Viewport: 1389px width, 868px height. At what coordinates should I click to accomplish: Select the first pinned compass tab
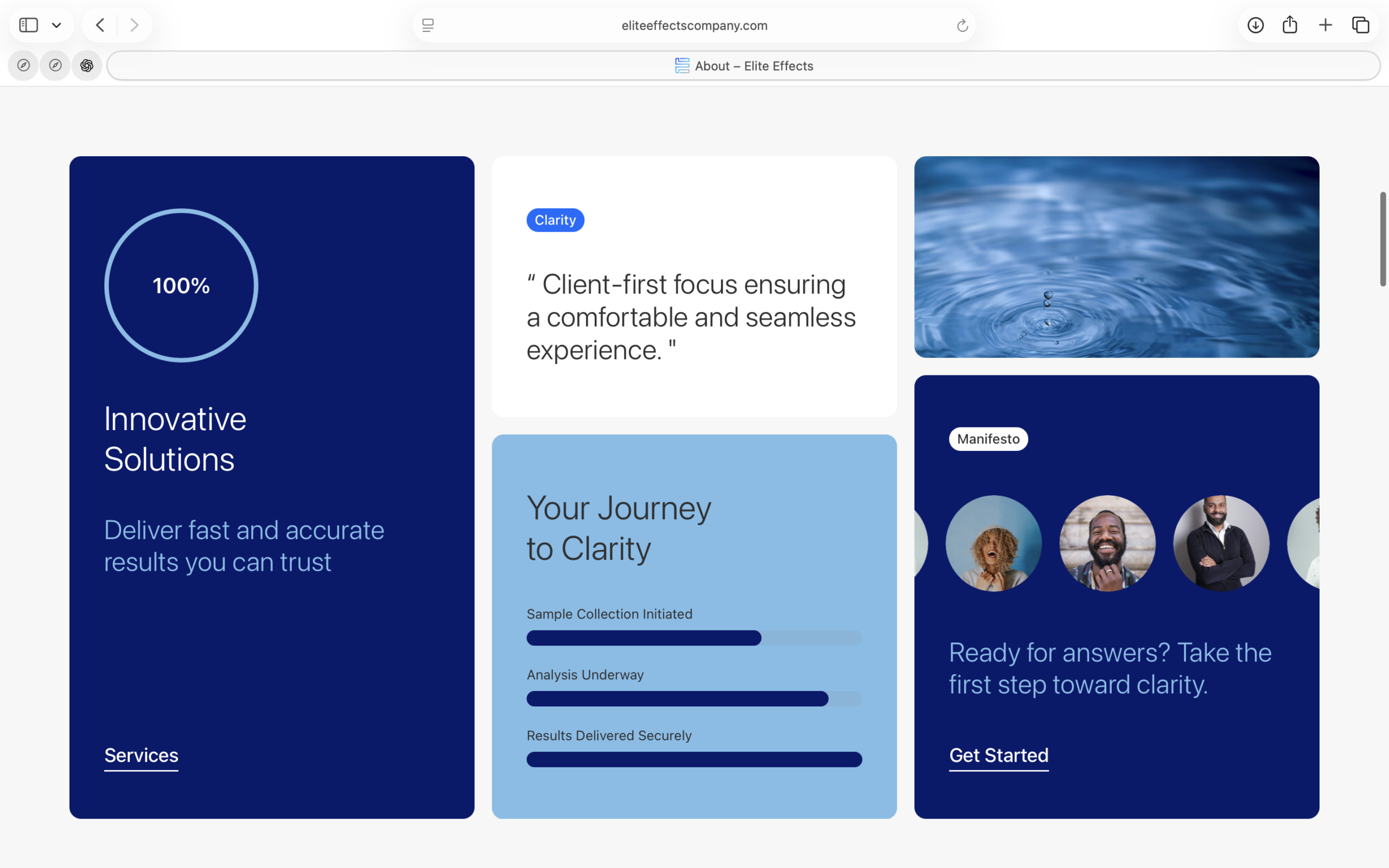23,66
